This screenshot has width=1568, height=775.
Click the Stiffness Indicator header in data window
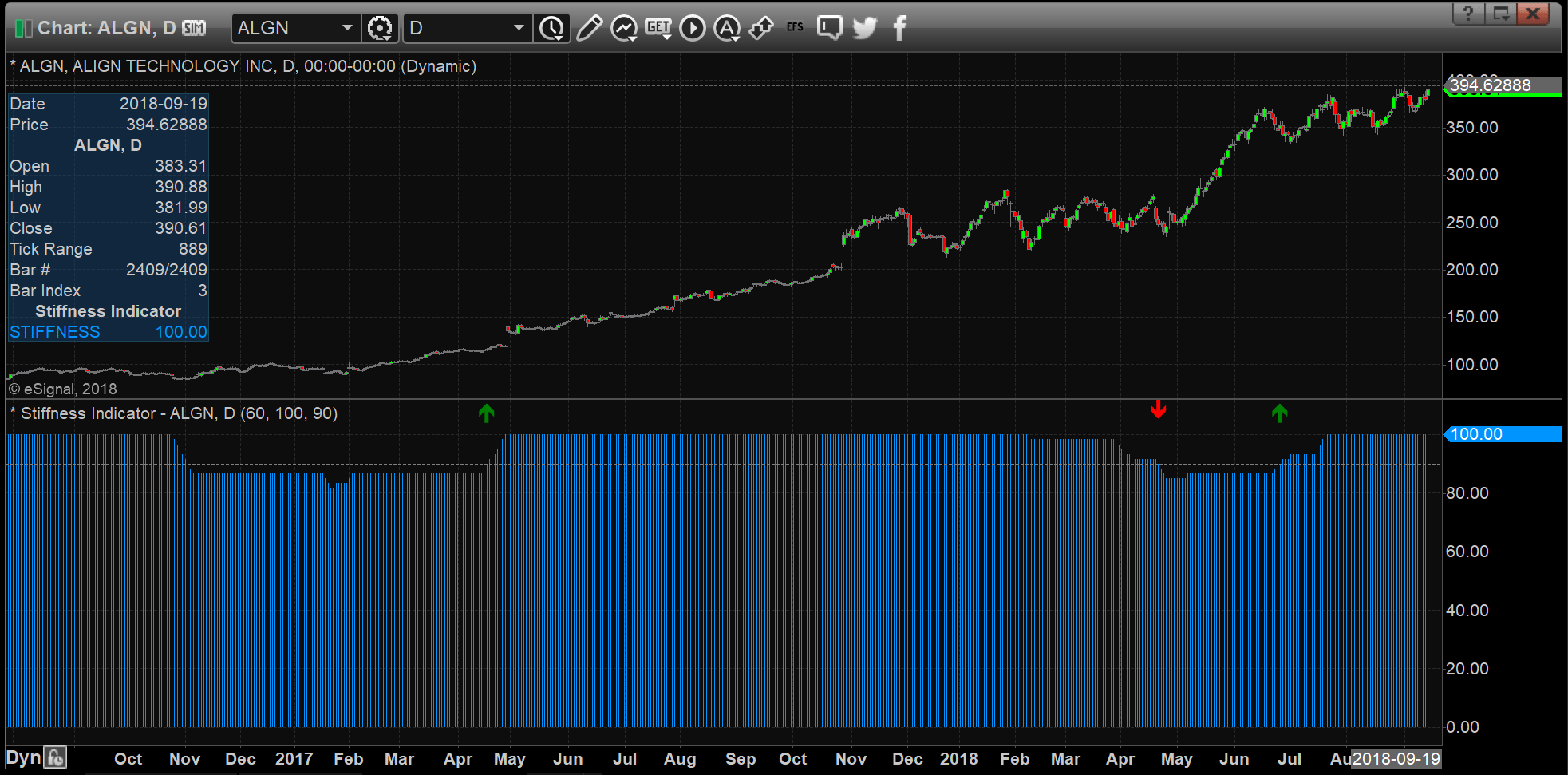[x=109, y=311]
